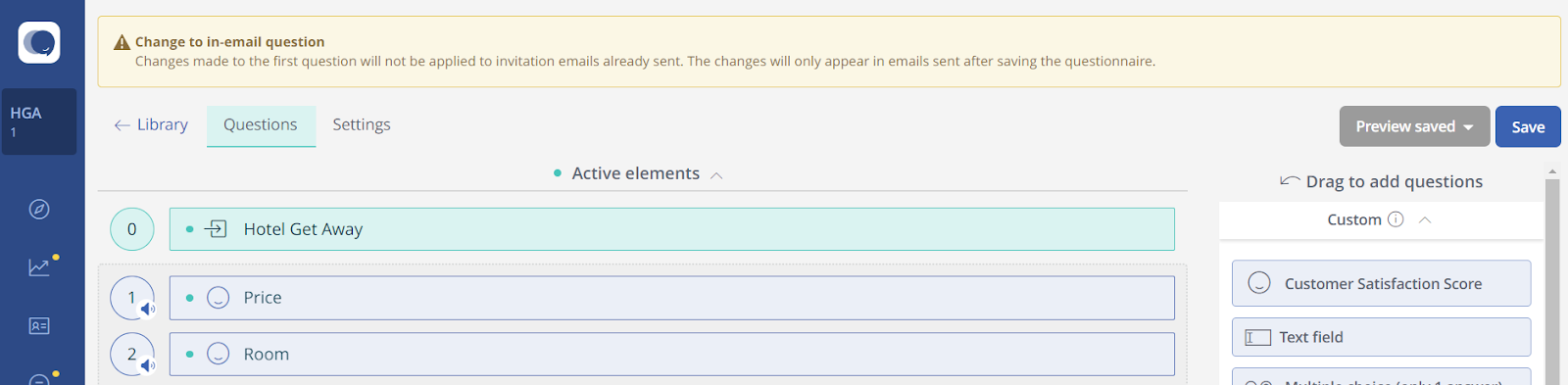Open the analytics chart icon in sidebar
This screenshot has width=1568, height=385.
pos(39,266)
